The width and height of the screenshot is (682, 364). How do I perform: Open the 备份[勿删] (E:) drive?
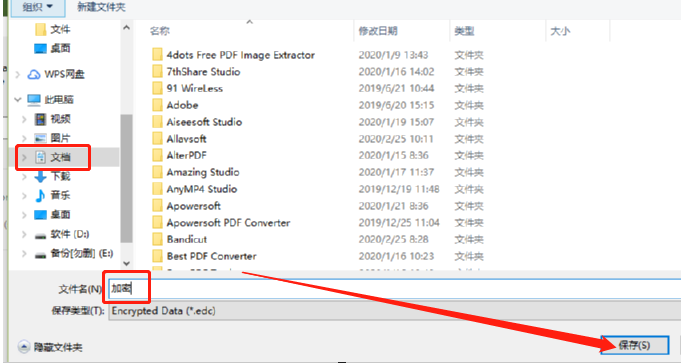click(x=74, y=254)
